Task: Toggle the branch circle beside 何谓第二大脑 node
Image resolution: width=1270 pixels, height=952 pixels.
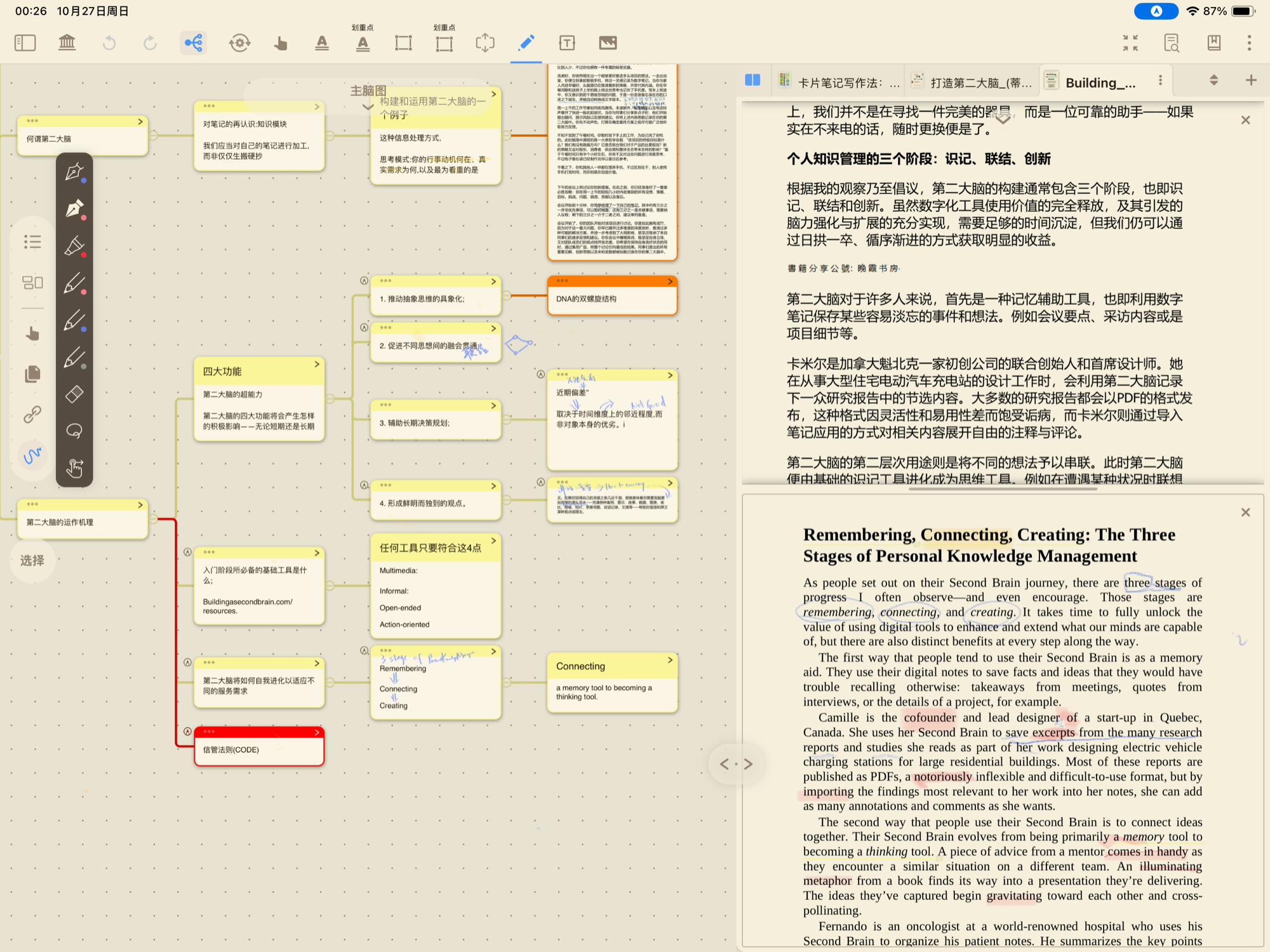Action: click(x=154, y=135)
